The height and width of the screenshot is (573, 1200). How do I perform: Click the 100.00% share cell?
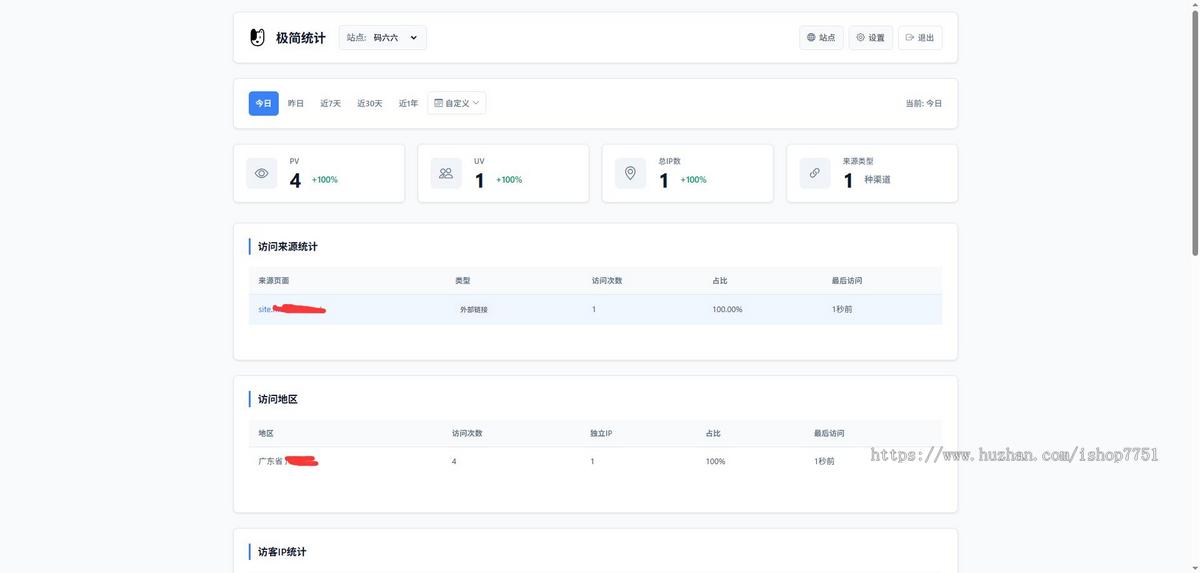[x=727, y=309]
